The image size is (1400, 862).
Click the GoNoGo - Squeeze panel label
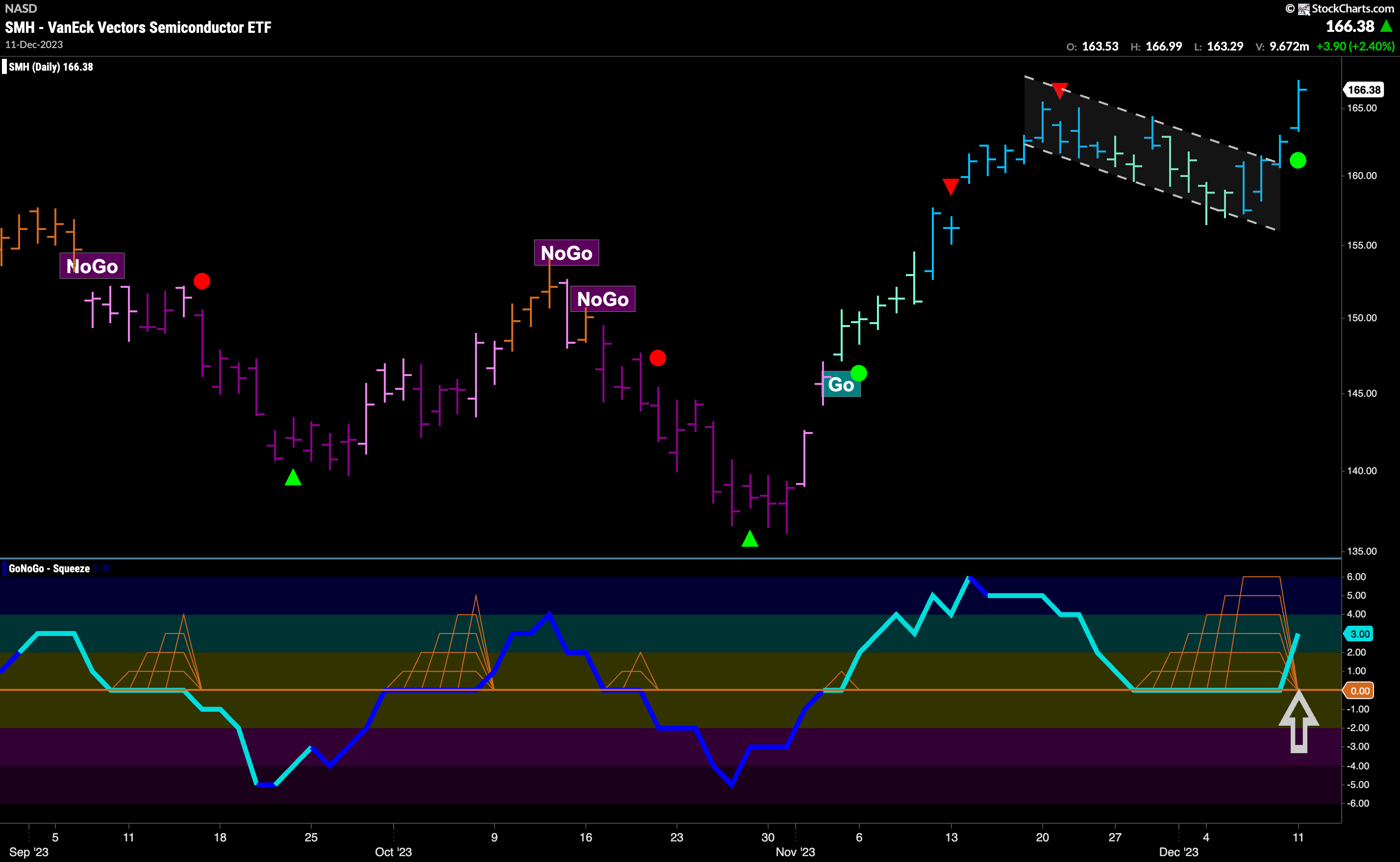coord(49,568)
